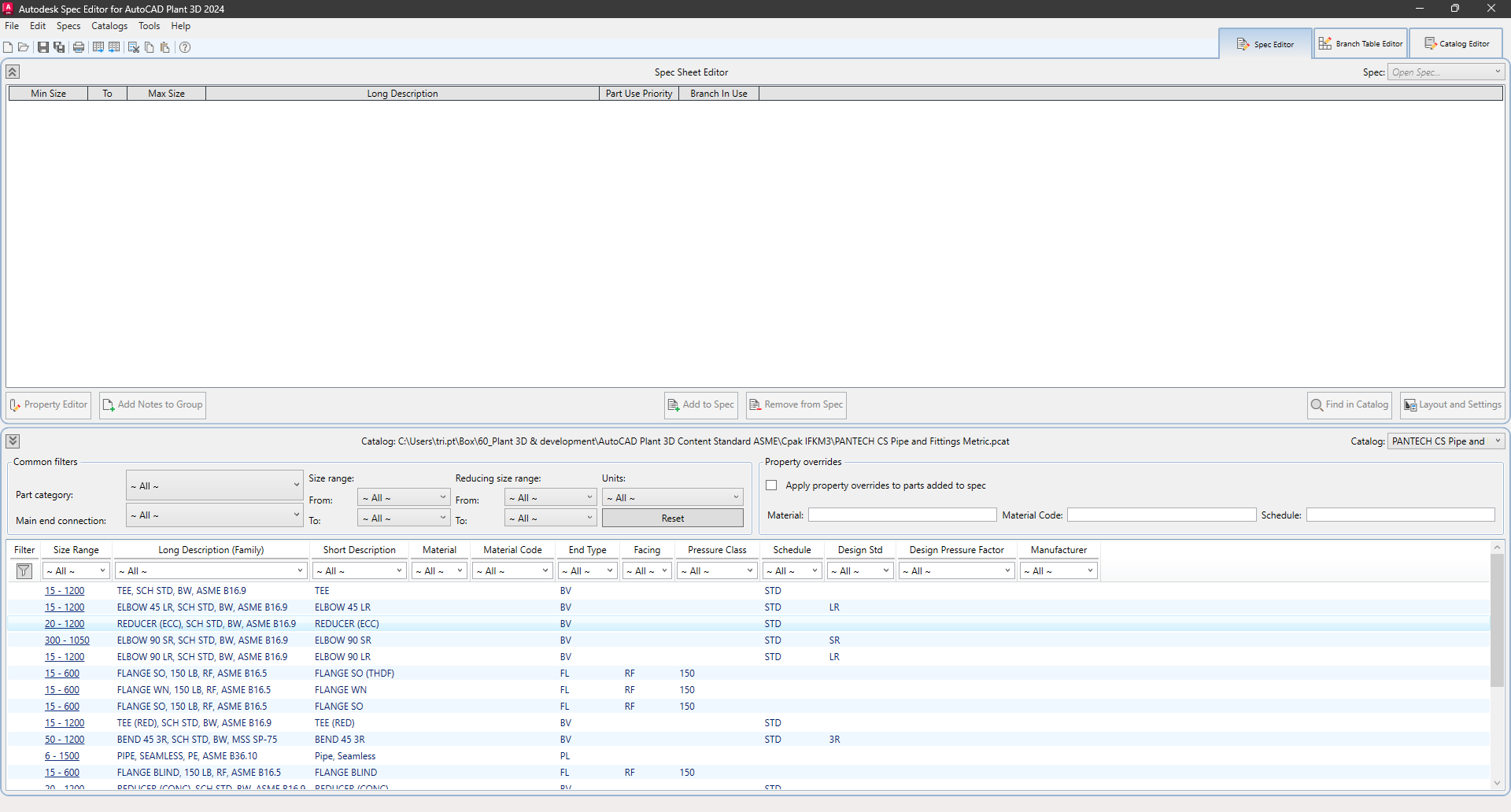Open the Manufacturer filter dropdown

[1059, 571]
